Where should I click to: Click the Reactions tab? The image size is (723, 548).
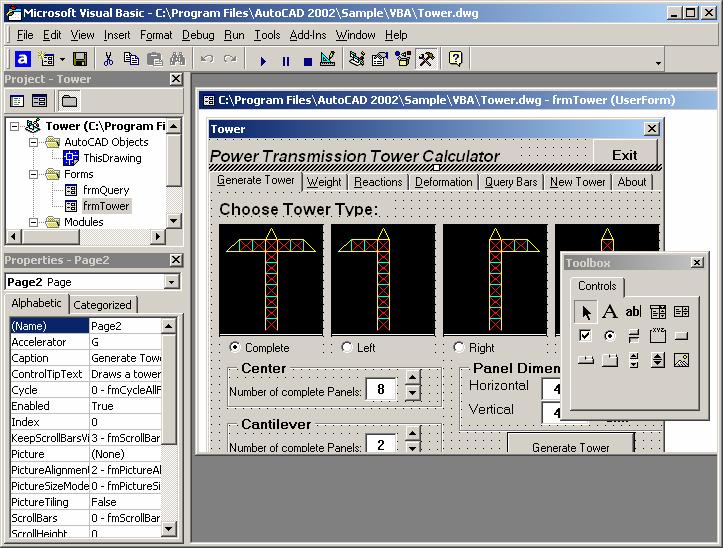coord(378,182)
